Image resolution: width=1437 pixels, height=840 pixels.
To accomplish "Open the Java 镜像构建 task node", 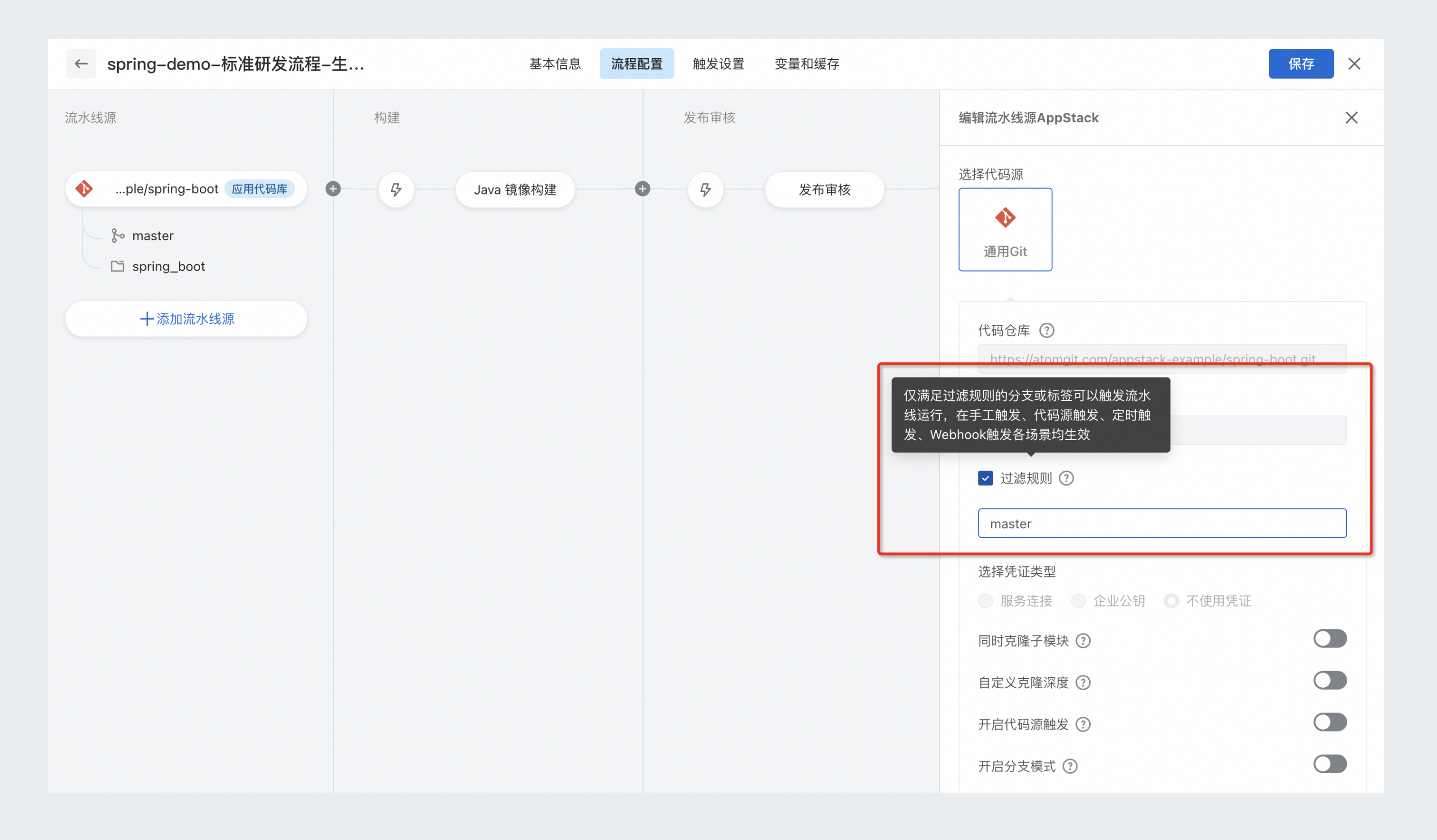I will [515, 189].
